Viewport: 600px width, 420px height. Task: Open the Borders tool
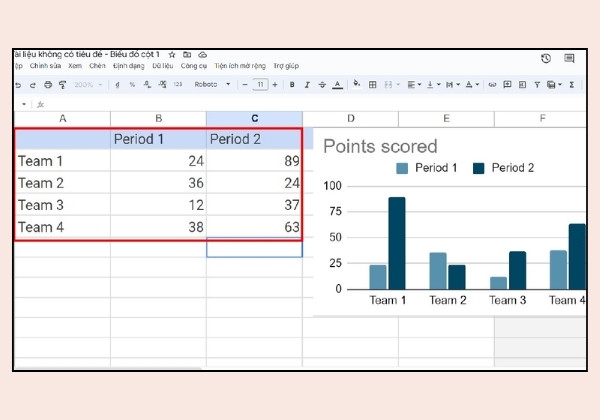point(372,85)
